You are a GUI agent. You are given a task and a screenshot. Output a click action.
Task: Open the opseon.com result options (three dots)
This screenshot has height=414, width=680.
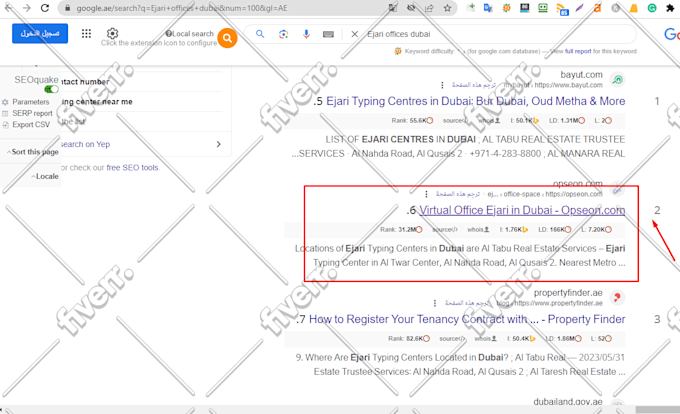pyautogui.click(x=426, y=194)
